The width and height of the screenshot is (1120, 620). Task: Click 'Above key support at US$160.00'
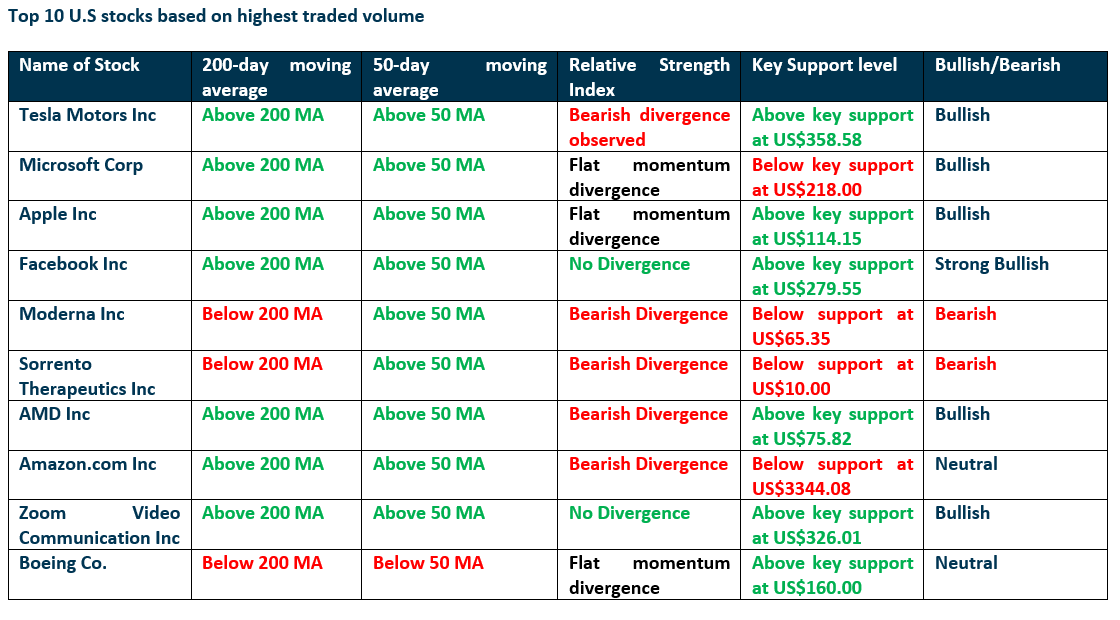coord(832,575)
